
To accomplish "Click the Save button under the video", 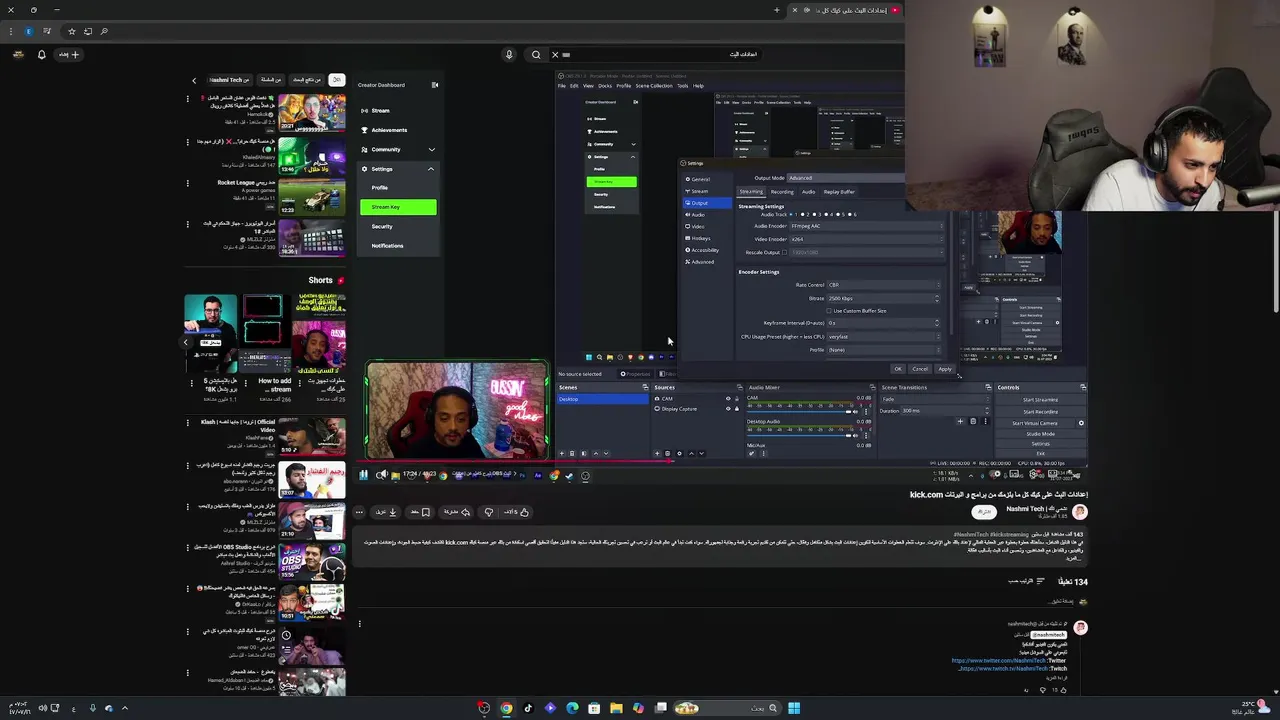I will (420, 512).
